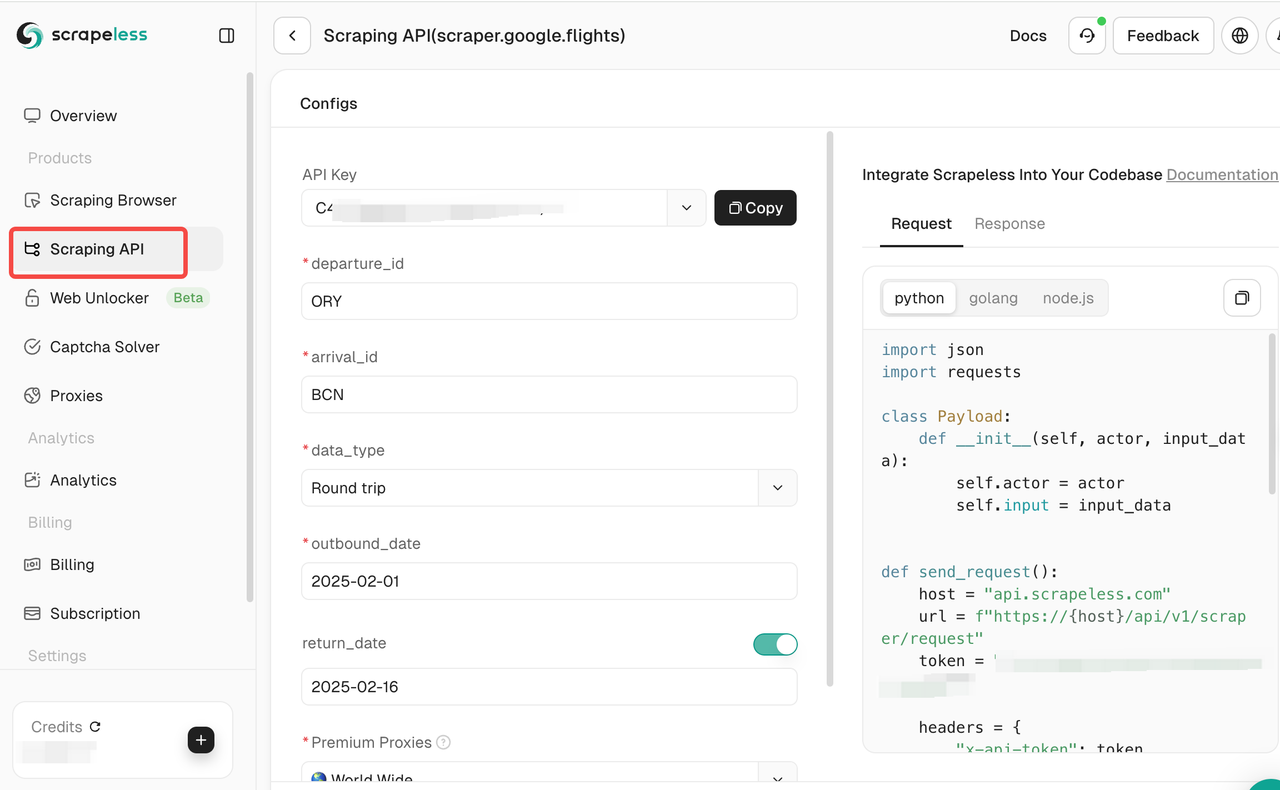Click the outbound_date input field

[549, 581]
